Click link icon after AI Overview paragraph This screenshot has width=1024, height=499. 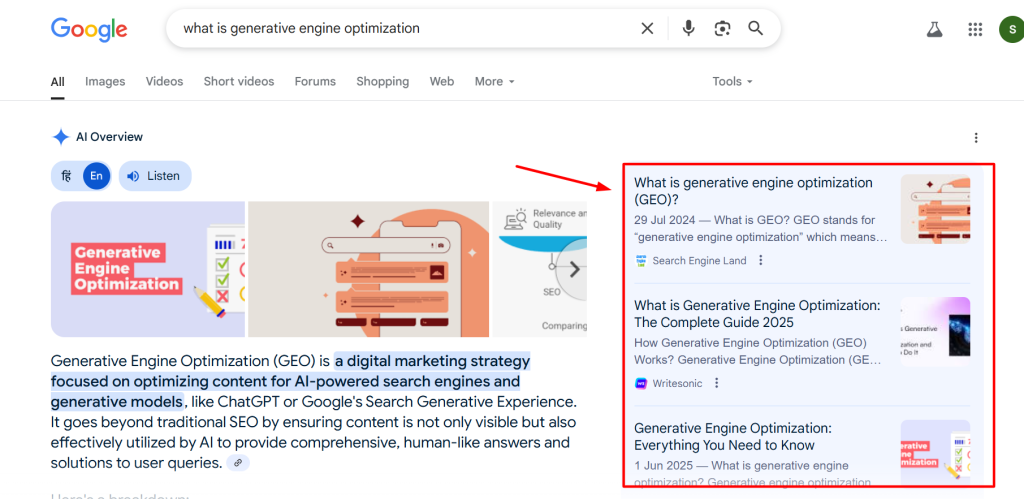238,462
